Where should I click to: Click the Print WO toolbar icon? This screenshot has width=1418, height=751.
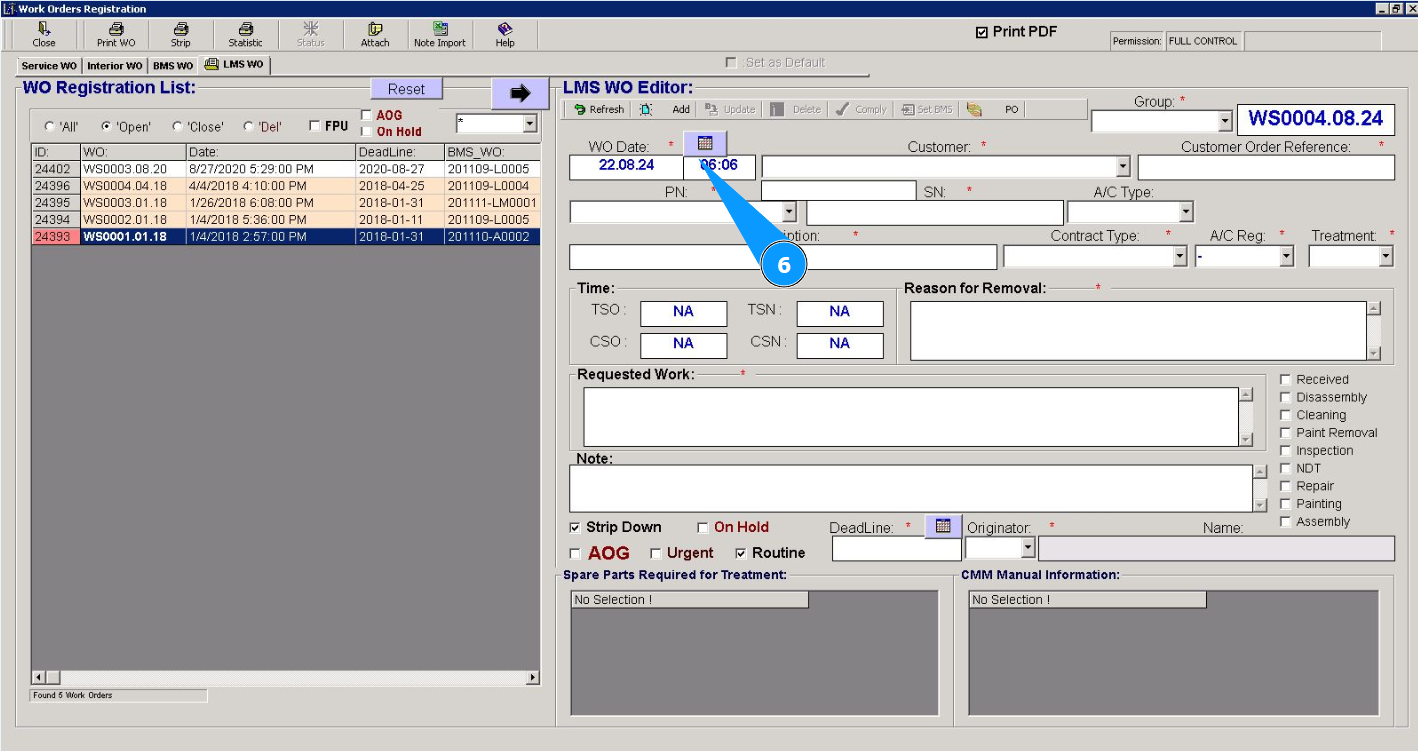116,35
